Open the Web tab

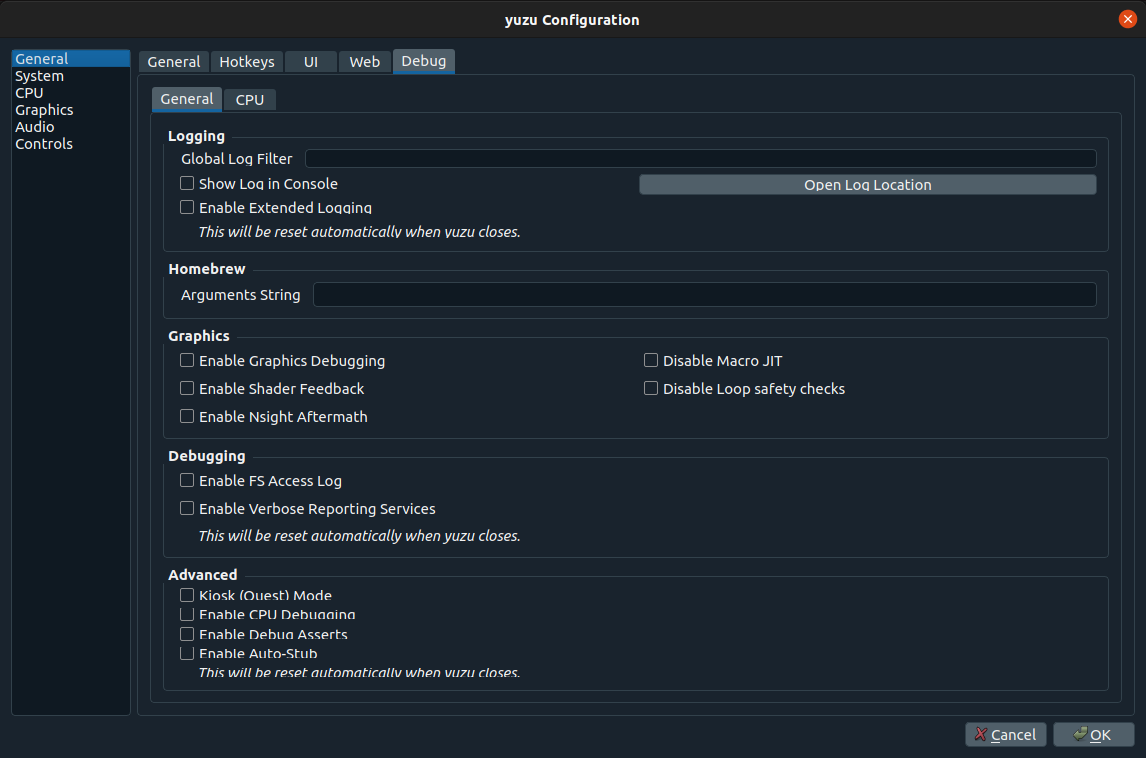(364, 62)
